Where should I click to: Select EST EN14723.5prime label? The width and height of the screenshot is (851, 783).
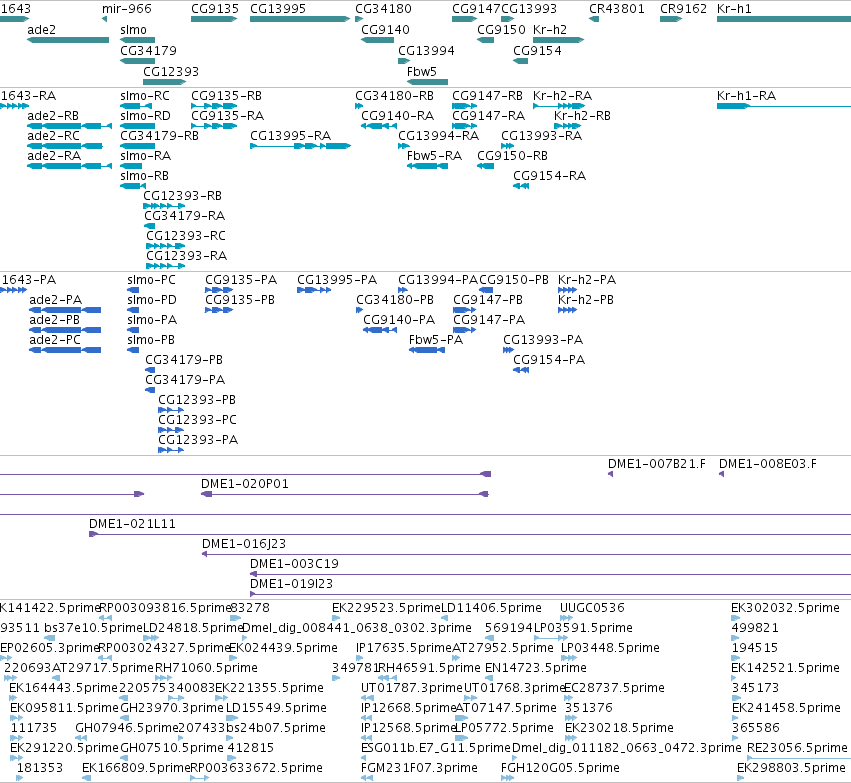click(x=536, y=667)
